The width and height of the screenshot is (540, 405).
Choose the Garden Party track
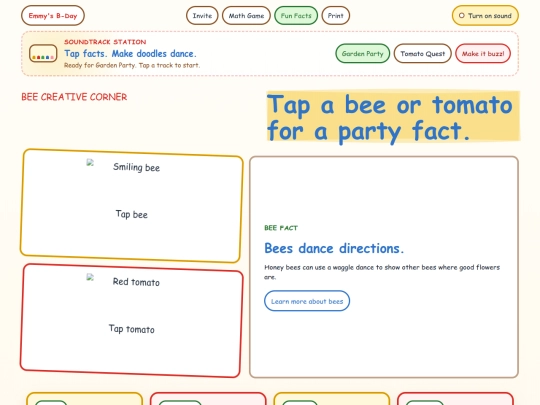point(362,53)
